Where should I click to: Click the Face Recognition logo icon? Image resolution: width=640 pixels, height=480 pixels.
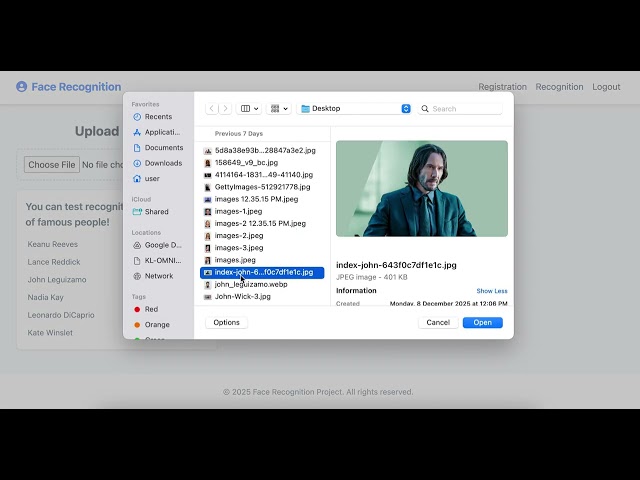tap(22, 87)
